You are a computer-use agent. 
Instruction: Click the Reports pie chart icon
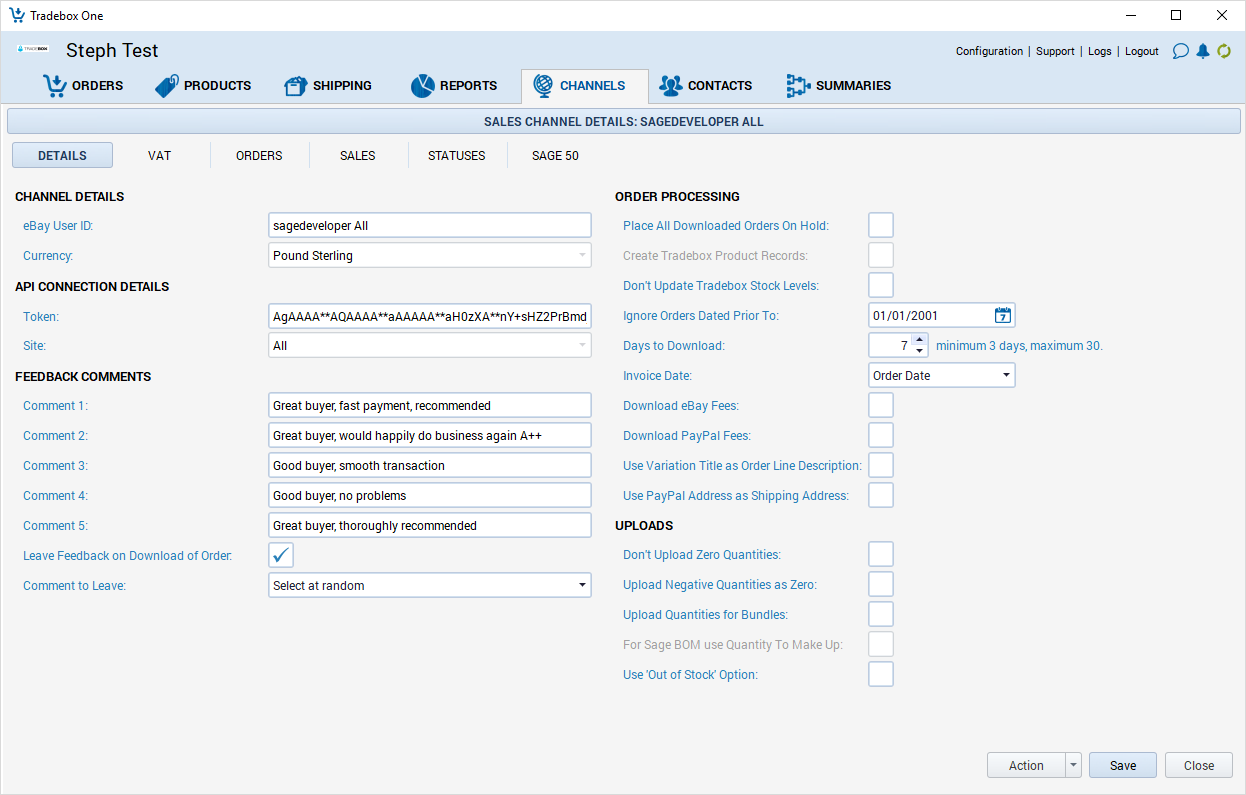pos(422,86)
